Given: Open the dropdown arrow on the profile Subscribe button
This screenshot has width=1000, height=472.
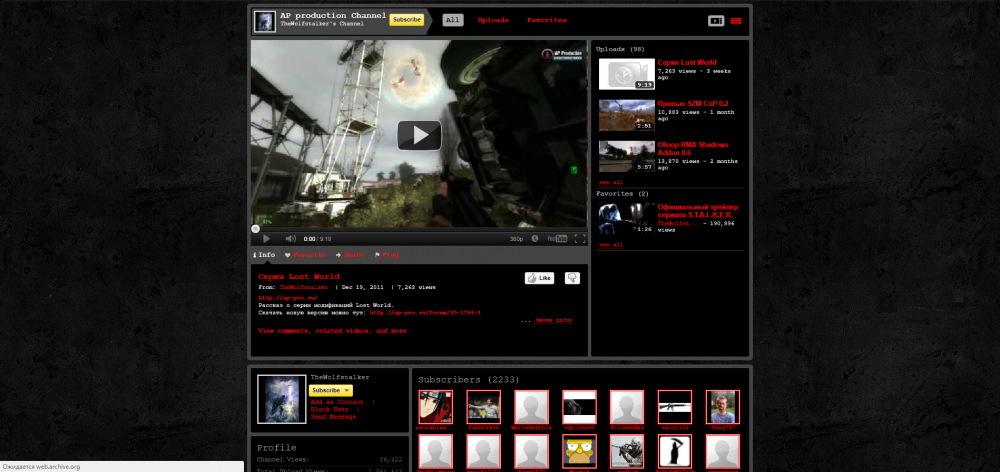Looking at the screenshot, I should [347, 390].
